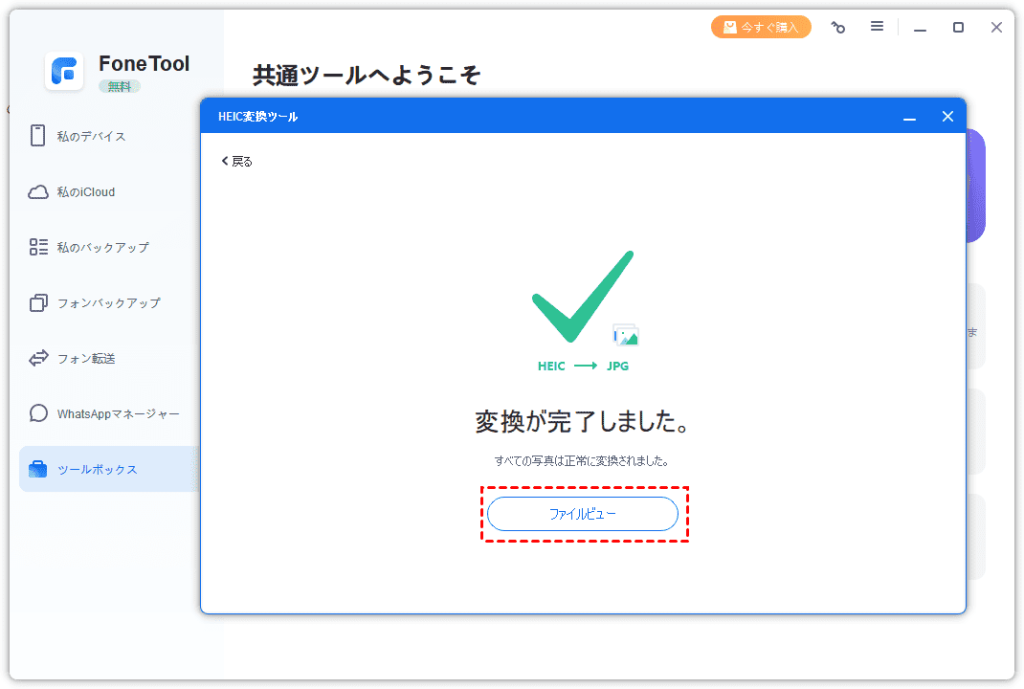Close the HEIC変換ツール dialog
This screenshot has height=689, width=1024.
tap(947, 117)
